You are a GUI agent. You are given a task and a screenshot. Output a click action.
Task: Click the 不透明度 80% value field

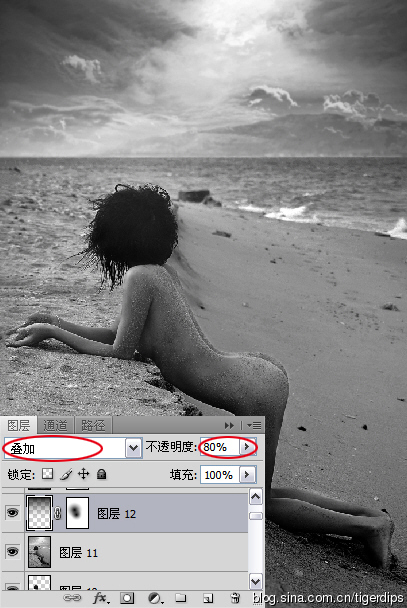pyautogui.click(x=219, y=447)
